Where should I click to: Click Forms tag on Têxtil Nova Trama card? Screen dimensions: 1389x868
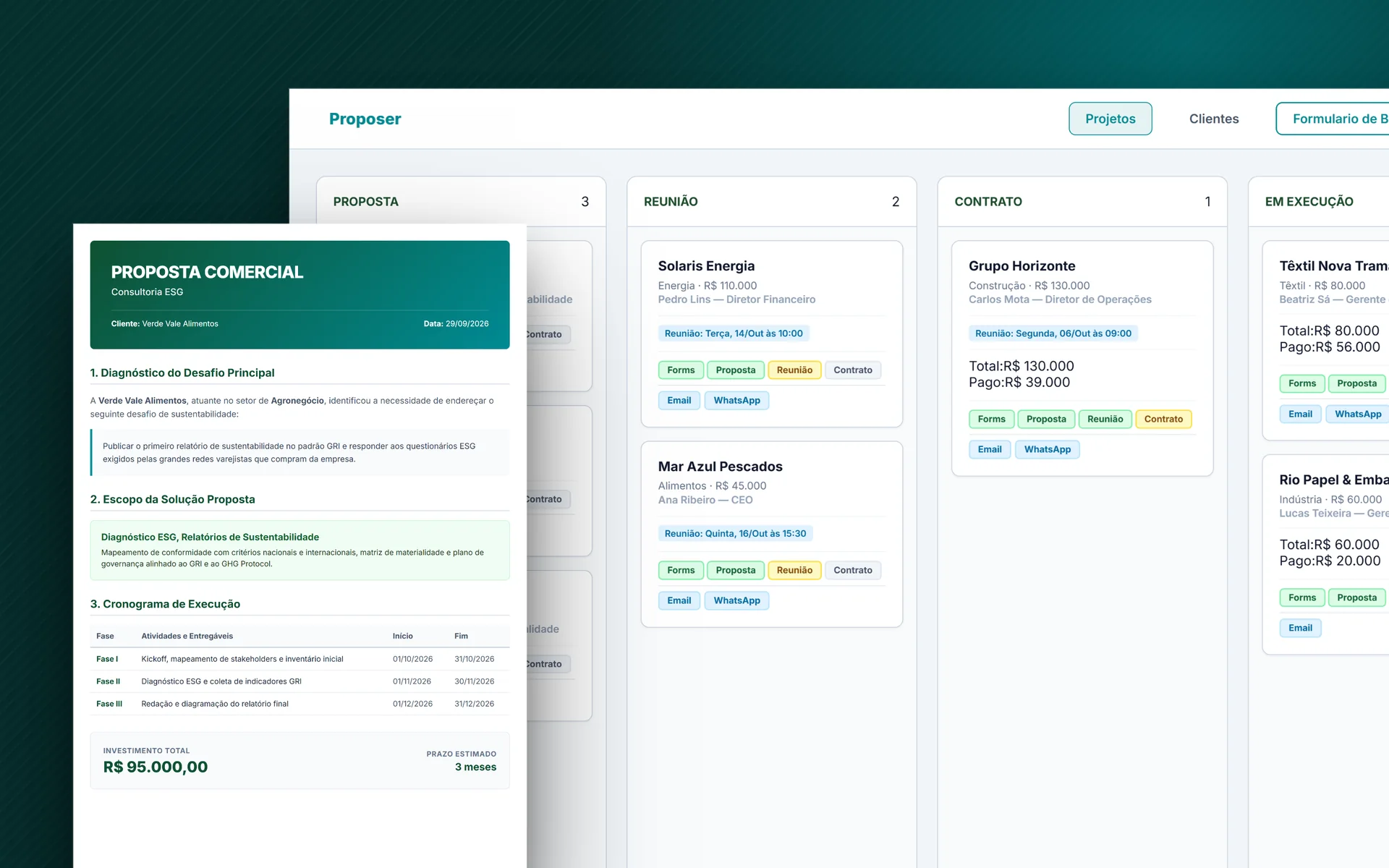coord(1302,383)
